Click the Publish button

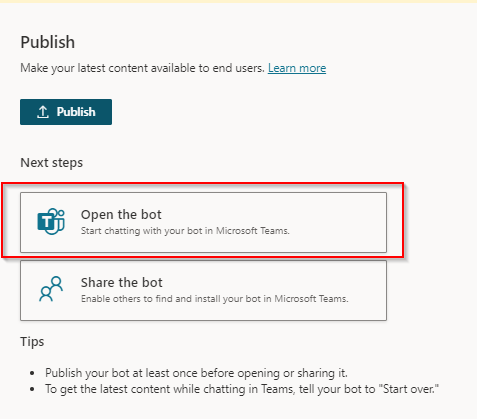click(x=66, y=112)
